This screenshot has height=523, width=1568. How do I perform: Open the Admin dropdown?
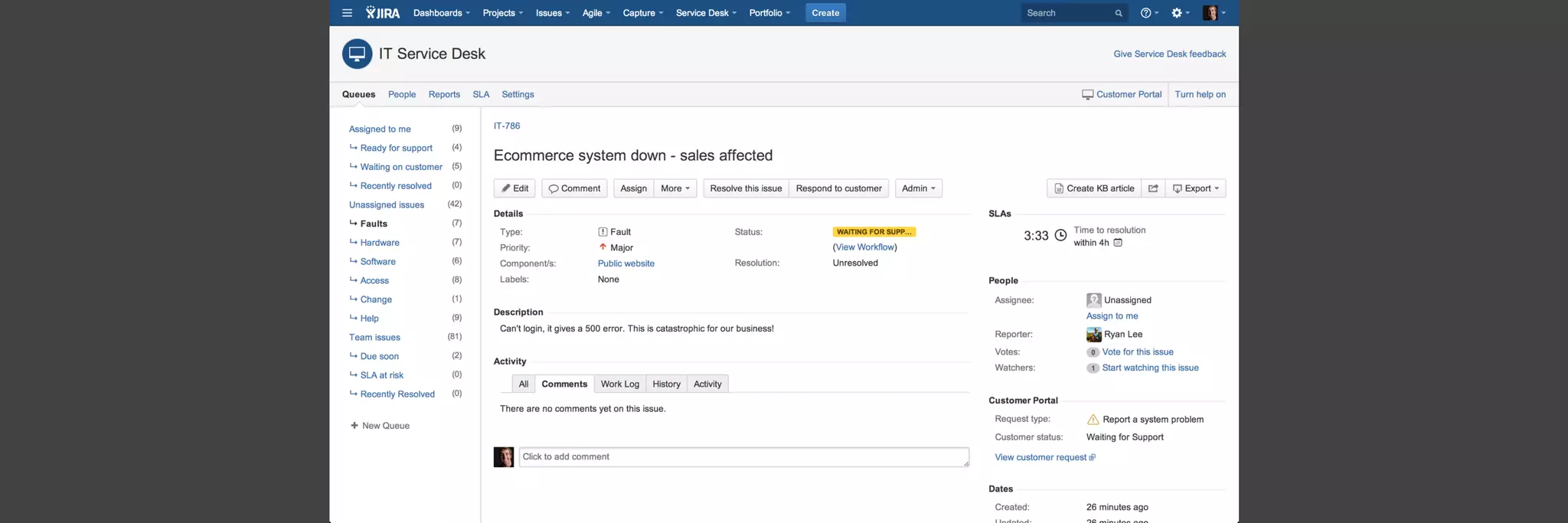pos(918,188)
